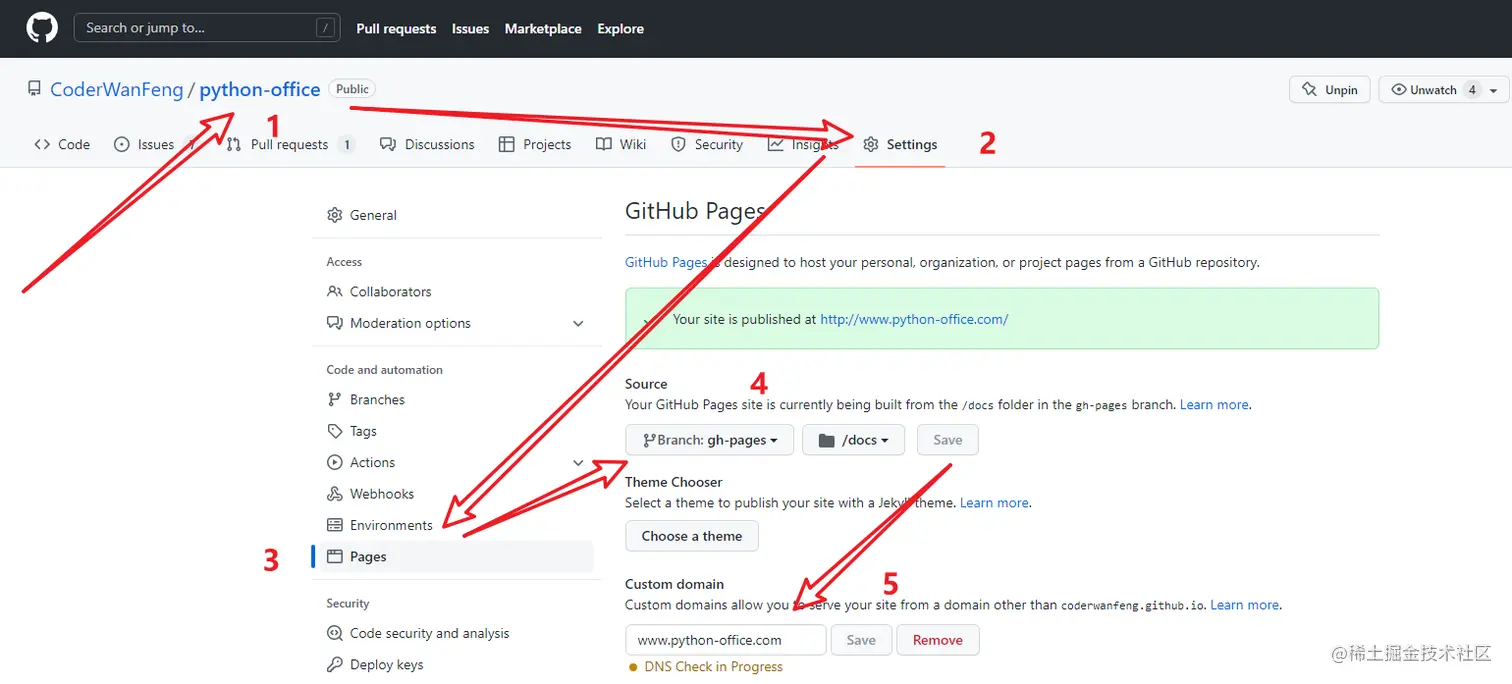Expand the Actions settings section
Screen dimensions: 1512x684
point(578,462)
